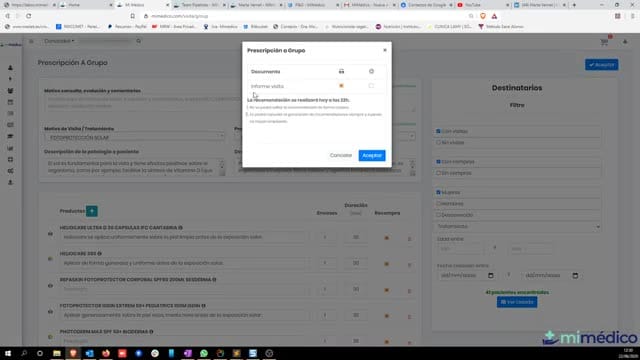The image size is (640, 360).
Task: Click Cancelar in the Prescripción a Grupo dialog
Action: (341, 156)
